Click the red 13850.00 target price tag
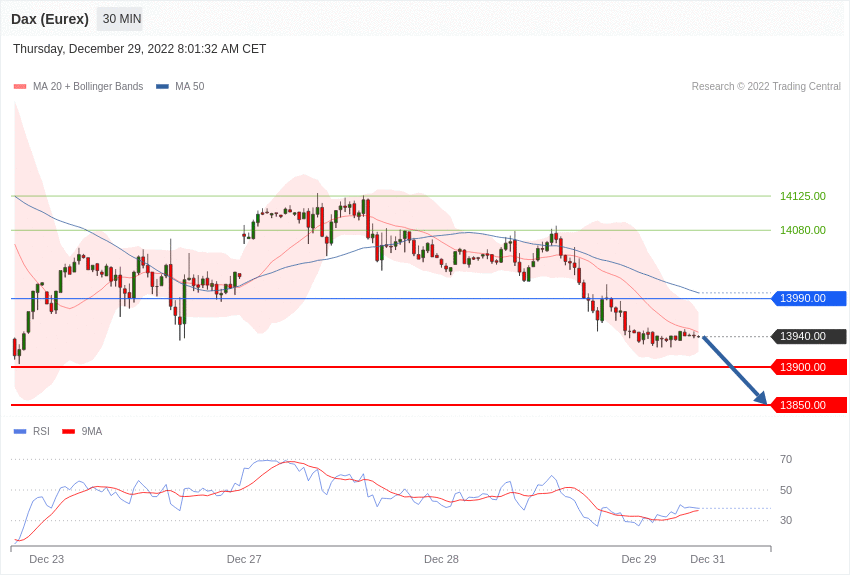850x576 pixels. click(x=809, y=405)
